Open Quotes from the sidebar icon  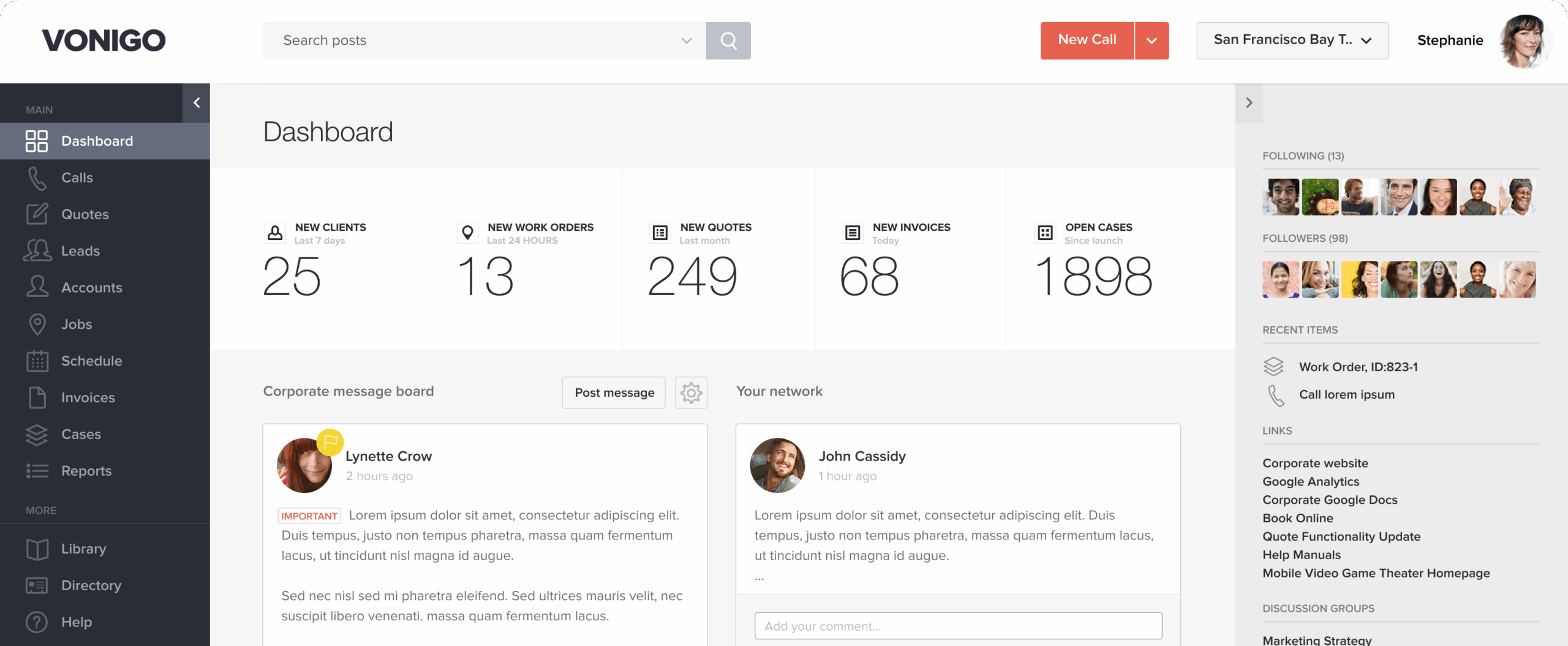tap(37, 214)
